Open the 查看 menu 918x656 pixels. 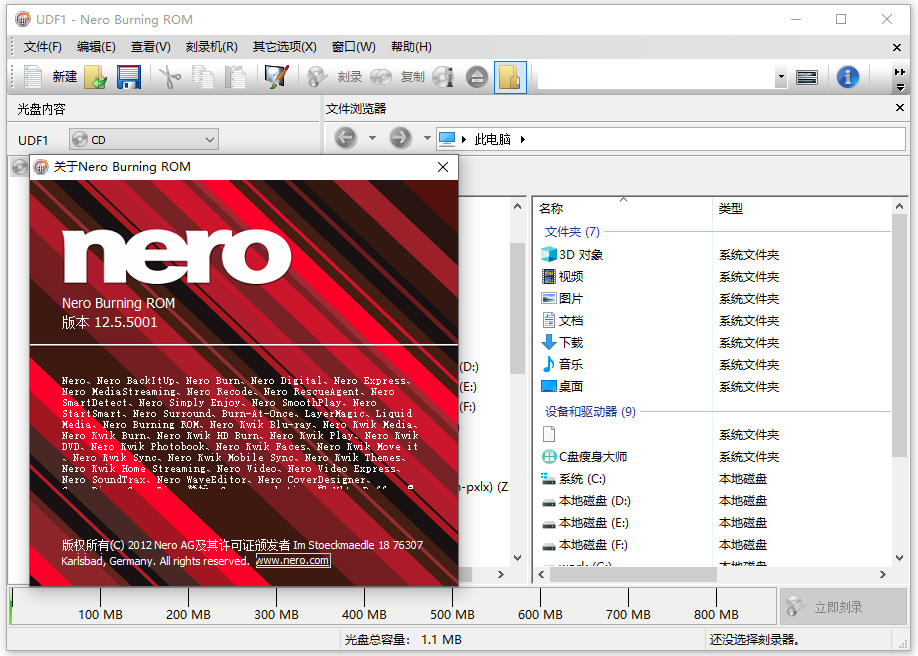pyautogui.click(x=149, y=46)
